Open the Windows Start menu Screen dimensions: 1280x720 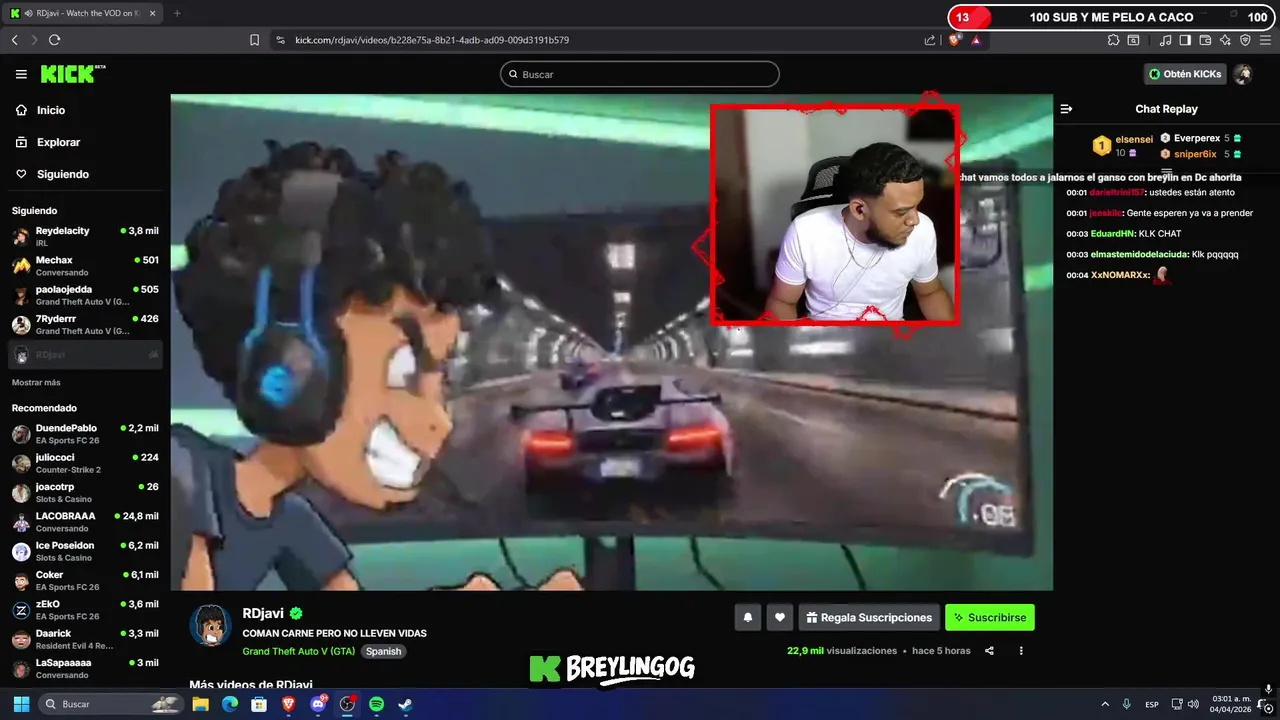click(x=20, y=704)
